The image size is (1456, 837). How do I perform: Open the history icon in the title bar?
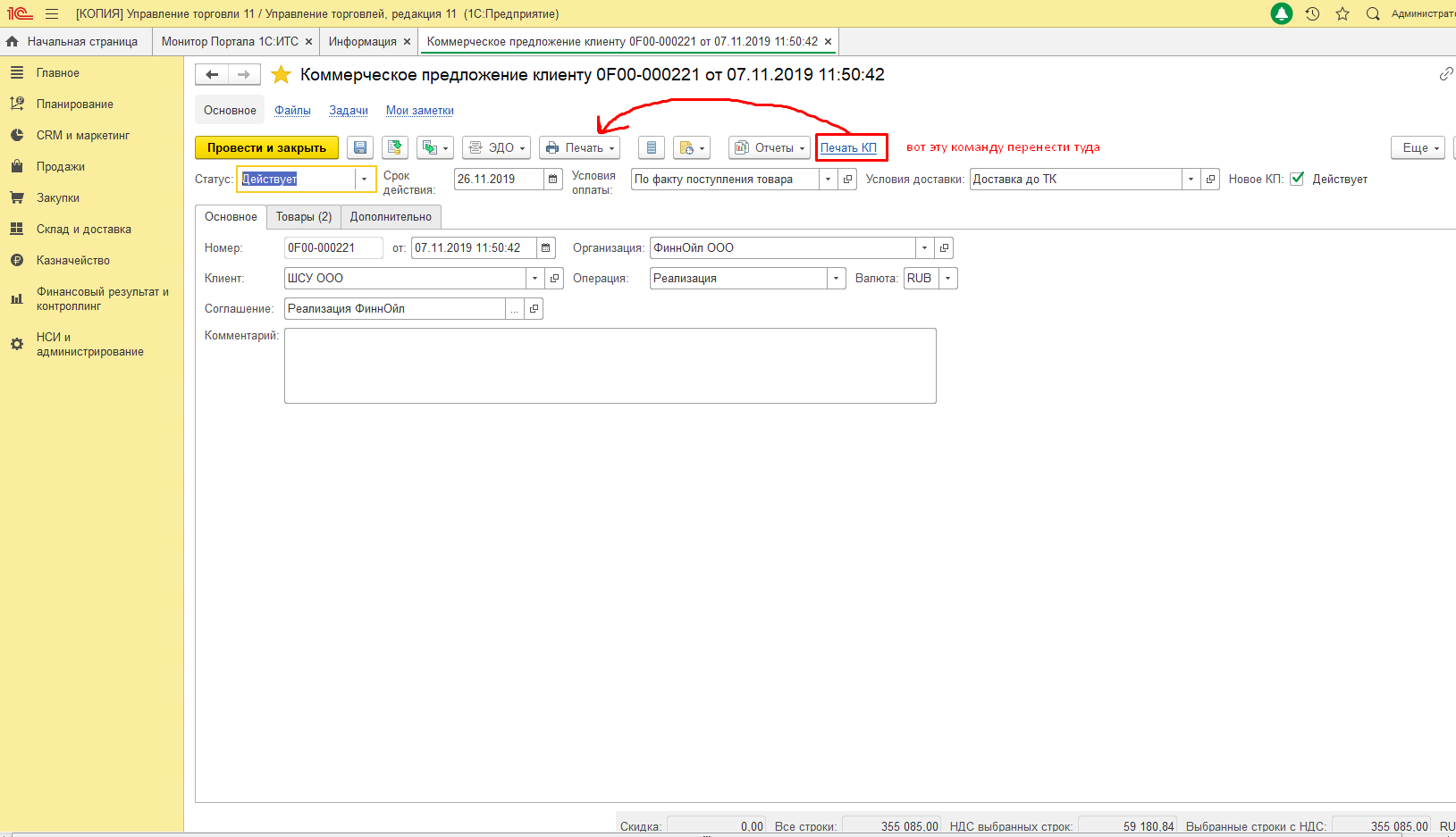click(1312, 13)
